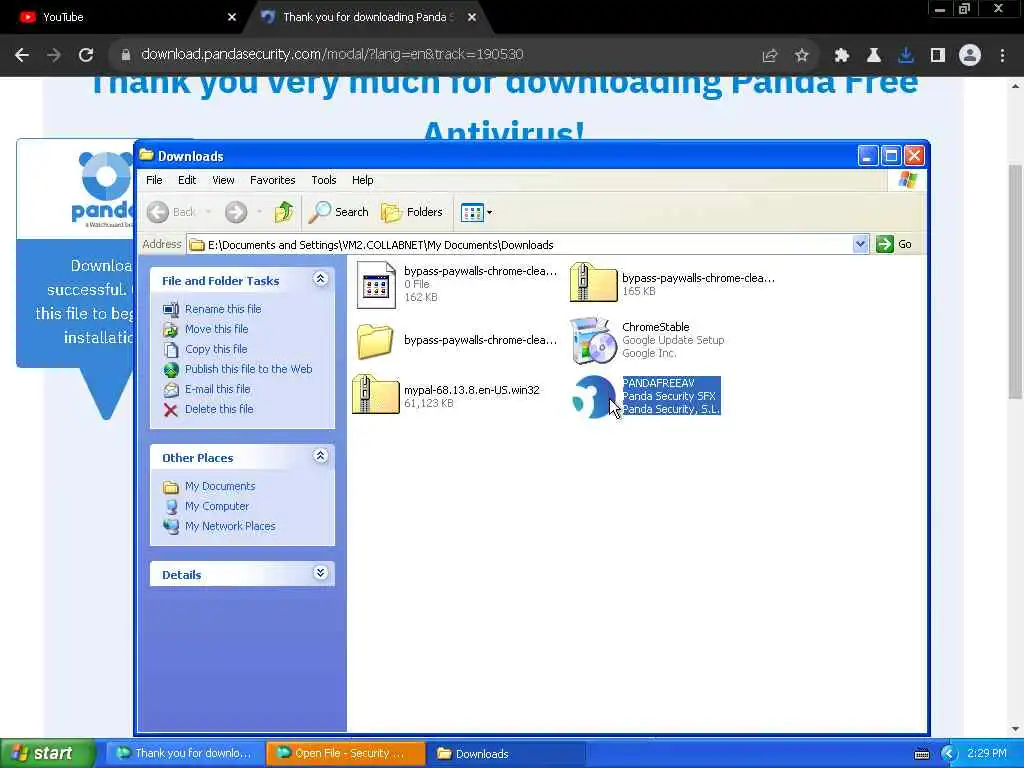The height and width of the screenshot is (768, 1024).
Task: Expand hidden tray icons arrow
Action: tap(948, 754)
